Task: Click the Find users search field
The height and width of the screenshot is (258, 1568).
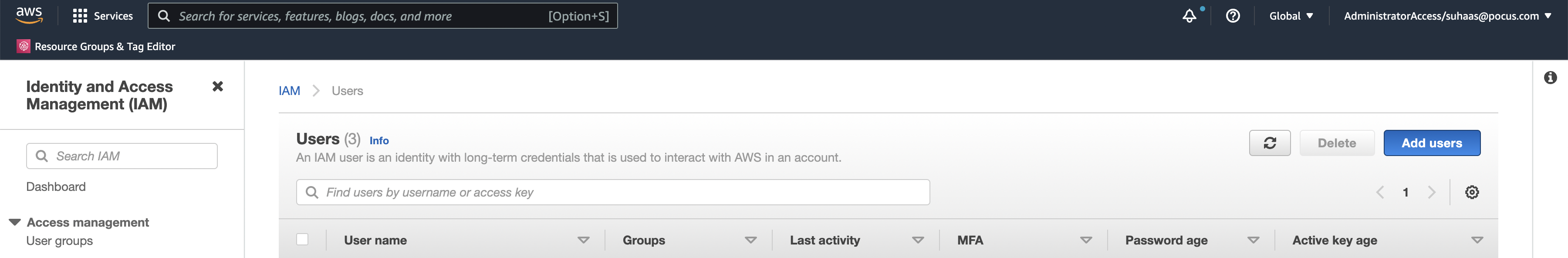Action: click(x=612, y=192)
